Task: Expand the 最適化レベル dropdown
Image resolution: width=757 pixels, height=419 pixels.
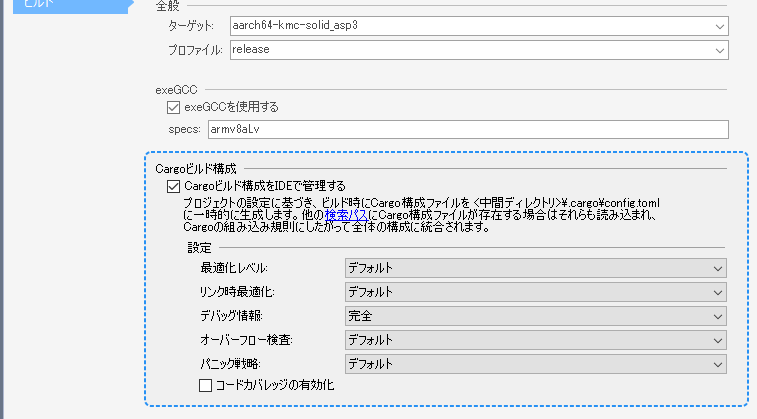Action: 534,268
